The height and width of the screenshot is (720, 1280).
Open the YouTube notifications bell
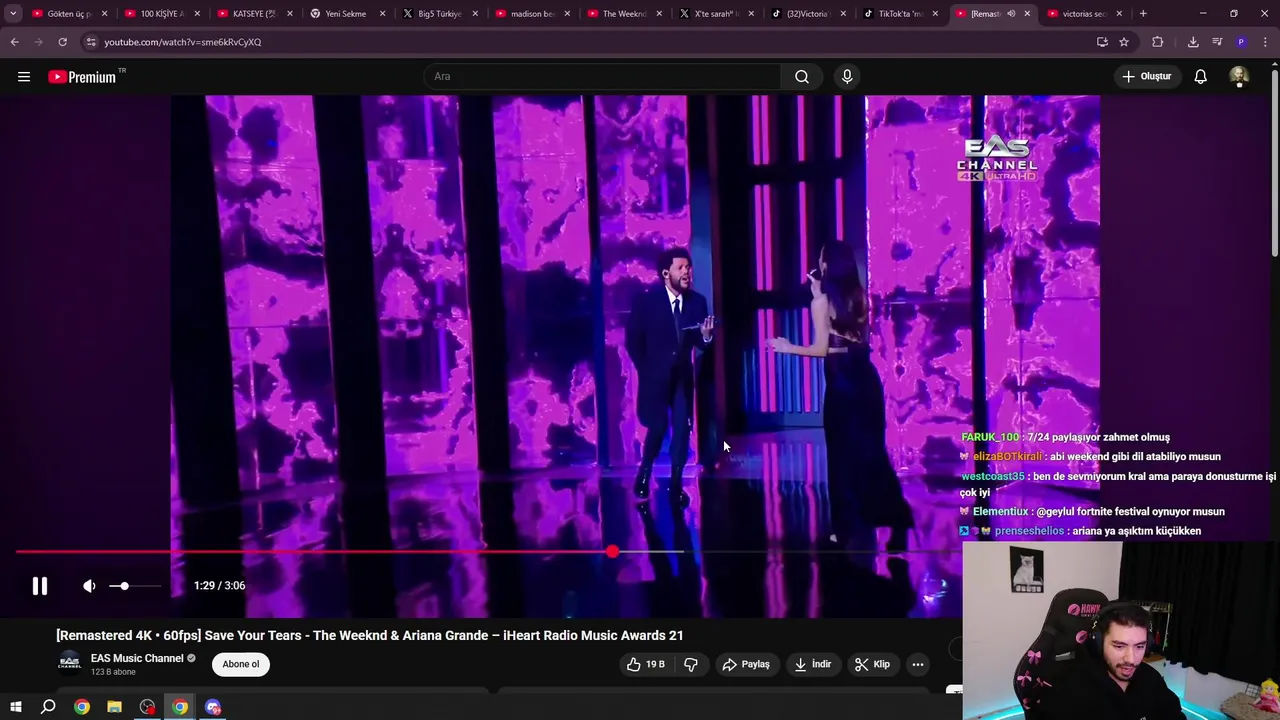click(x=1200, y=76)
